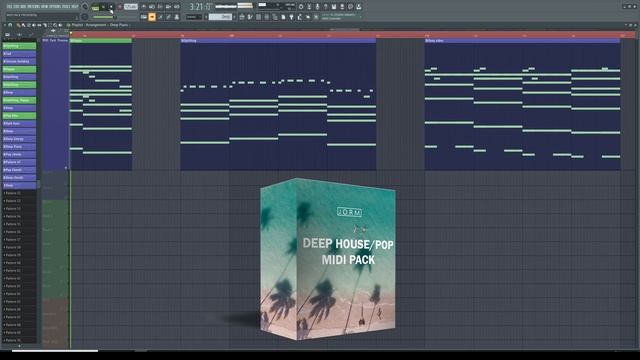640x360 pixels.
Task: Select the Deep Energy pattern
Action: point(19,139)
